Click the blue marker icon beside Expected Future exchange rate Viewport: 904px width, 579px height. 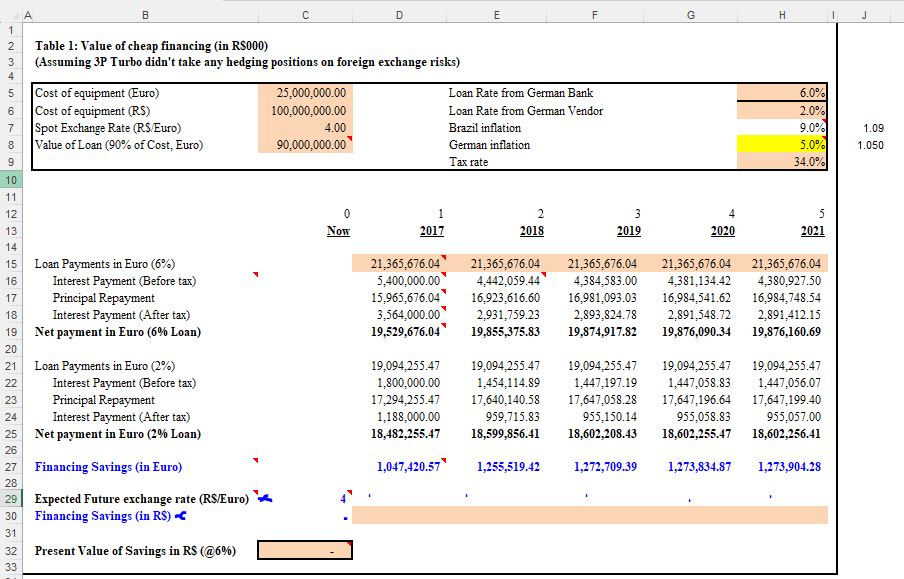[265, 498]
